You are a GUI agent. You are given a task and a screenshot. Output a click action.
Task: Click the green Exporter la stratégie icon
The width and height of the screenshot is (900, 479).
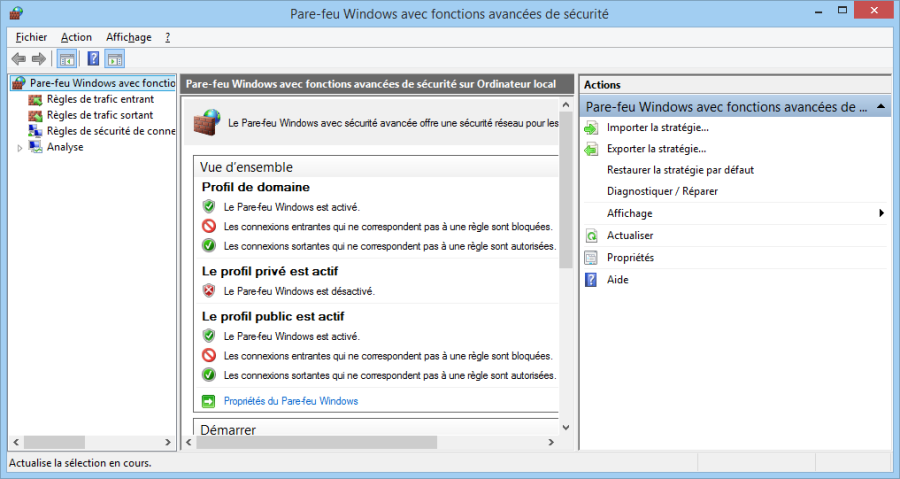coord(591,149)
